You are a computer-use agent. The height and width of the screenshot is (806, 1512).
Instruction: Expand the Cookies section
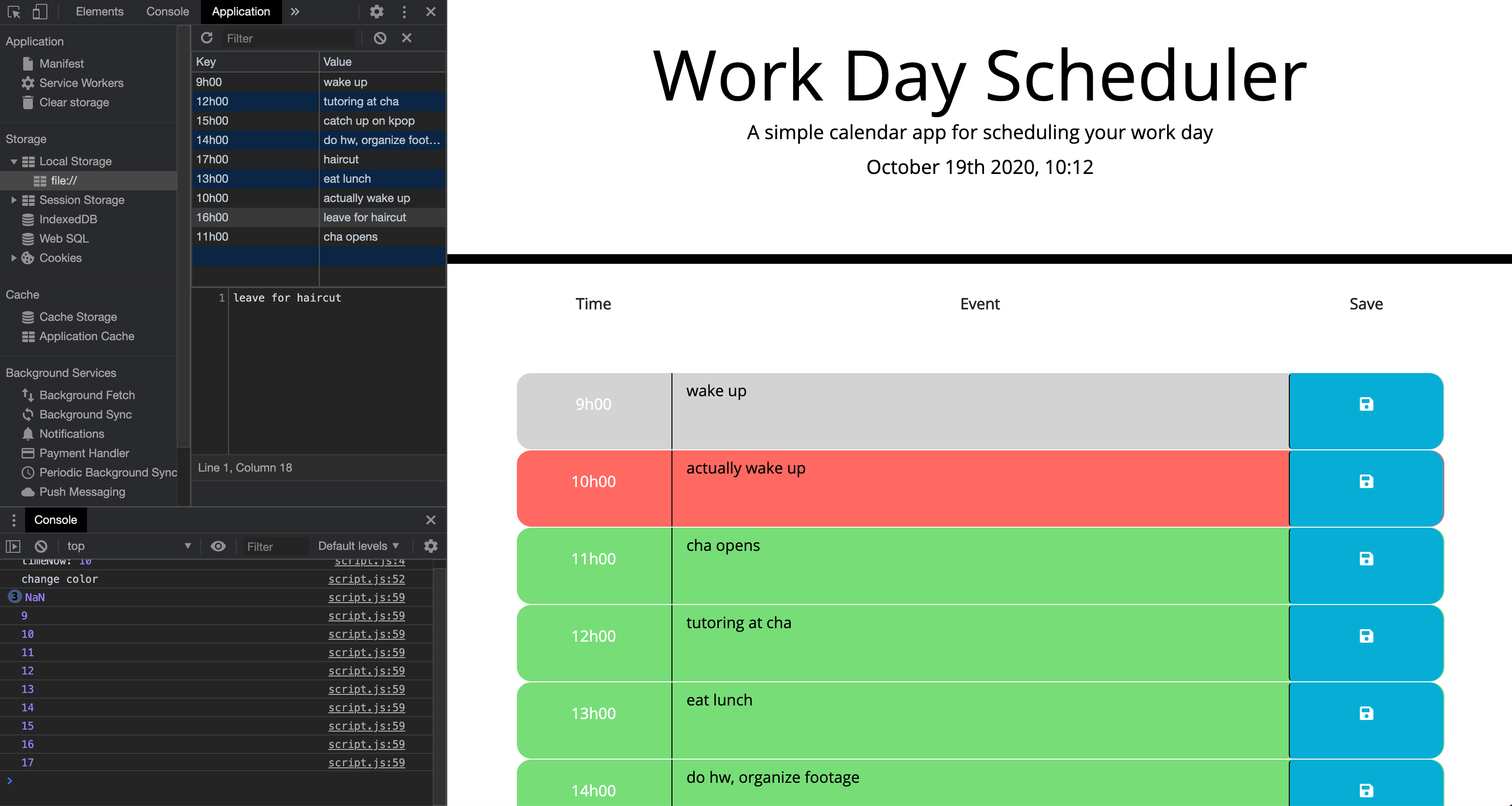[14, 258]
